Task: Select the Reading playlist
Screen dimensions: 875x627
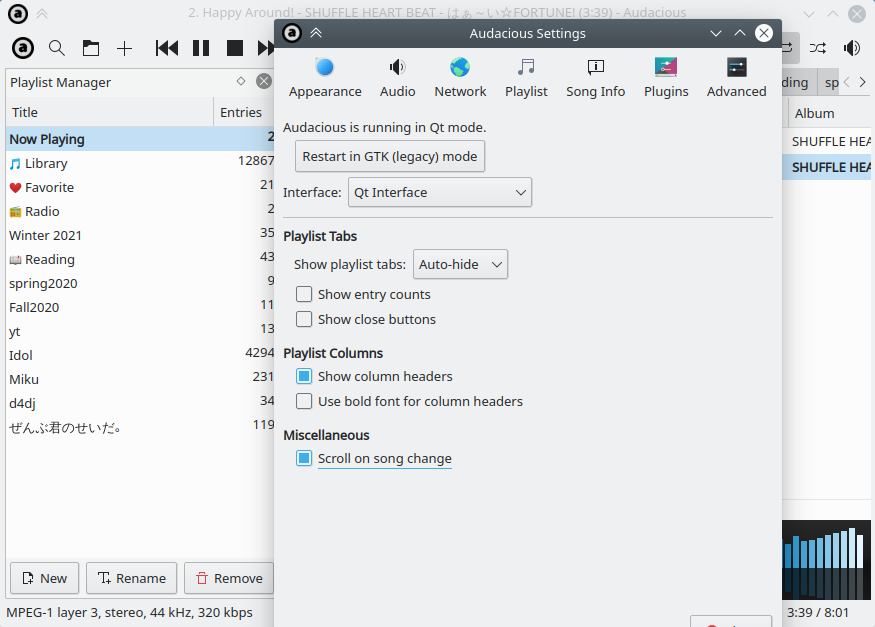Action: (x=140, y=259)
